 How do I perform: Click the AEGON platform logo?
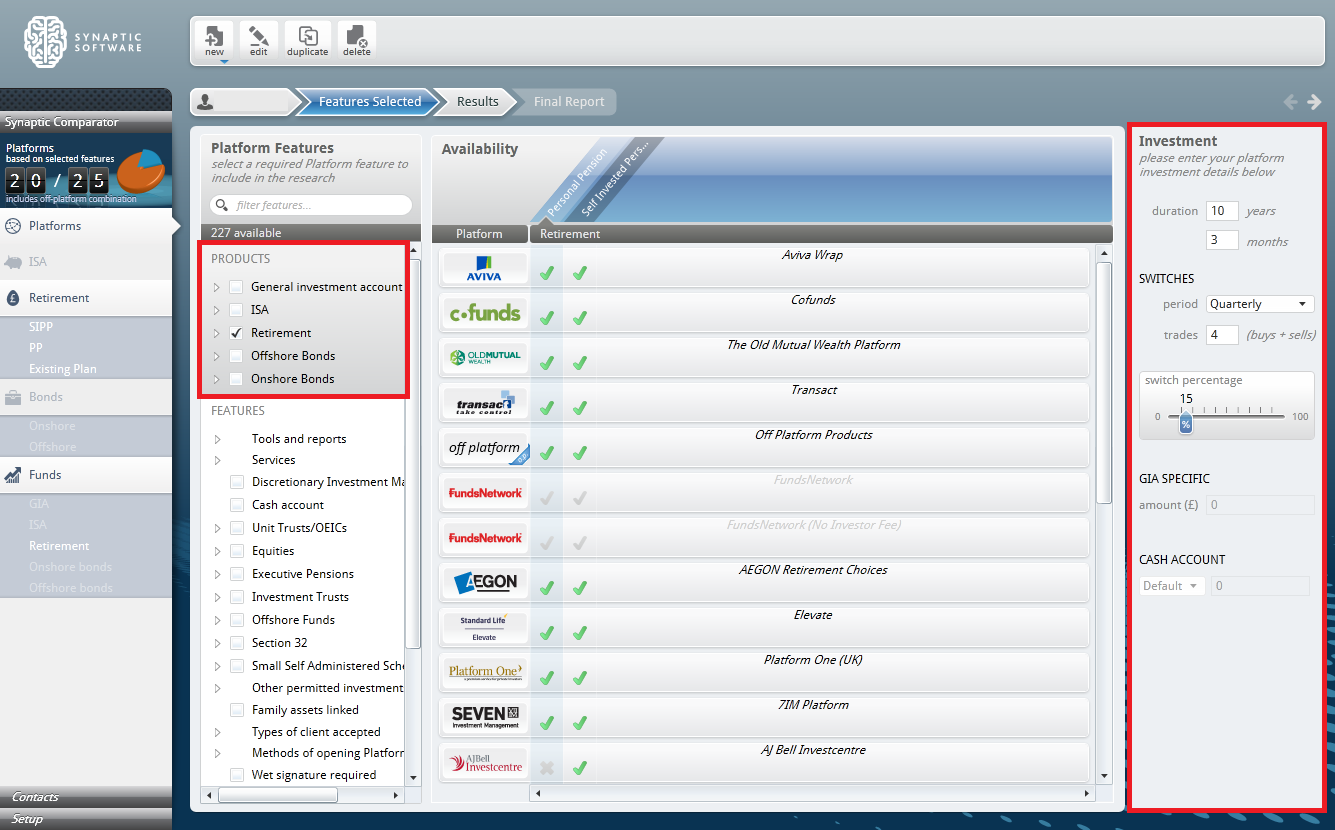click(x=485, y=583)
